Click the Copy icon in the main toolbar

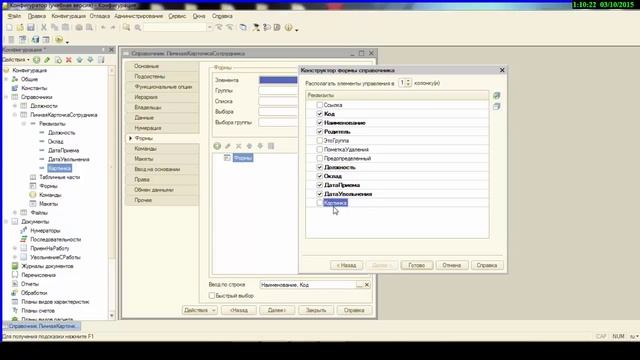(x=54, y=27)
